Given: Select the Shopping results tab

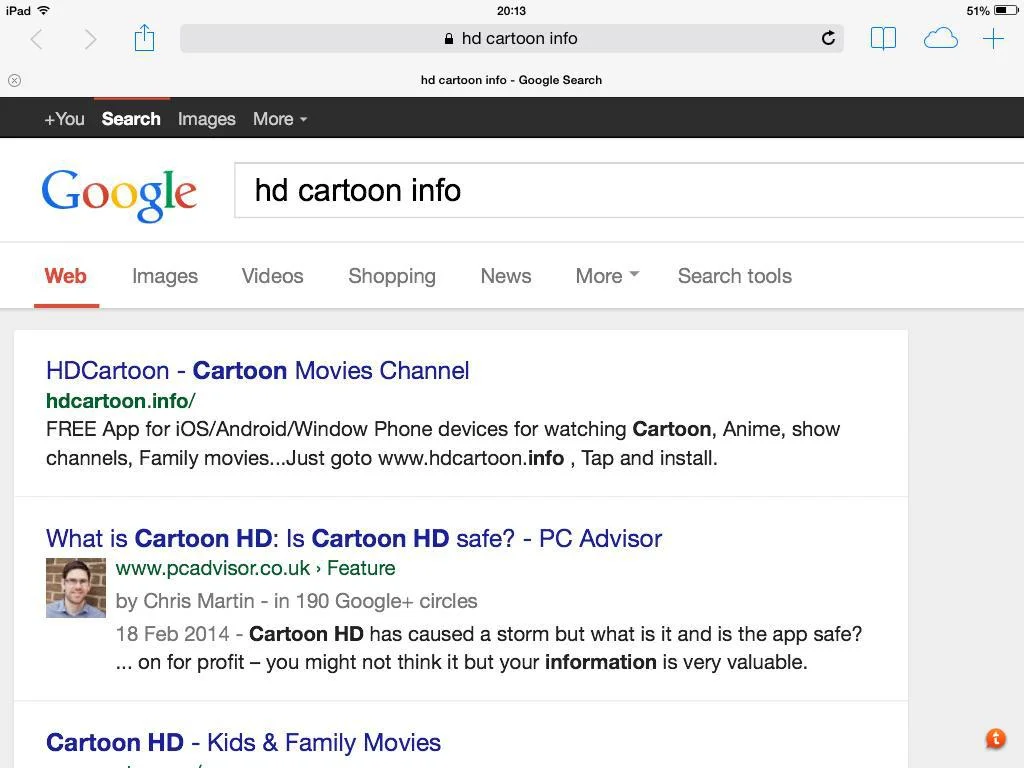Looking at the screenshot, I should (392, 276).
